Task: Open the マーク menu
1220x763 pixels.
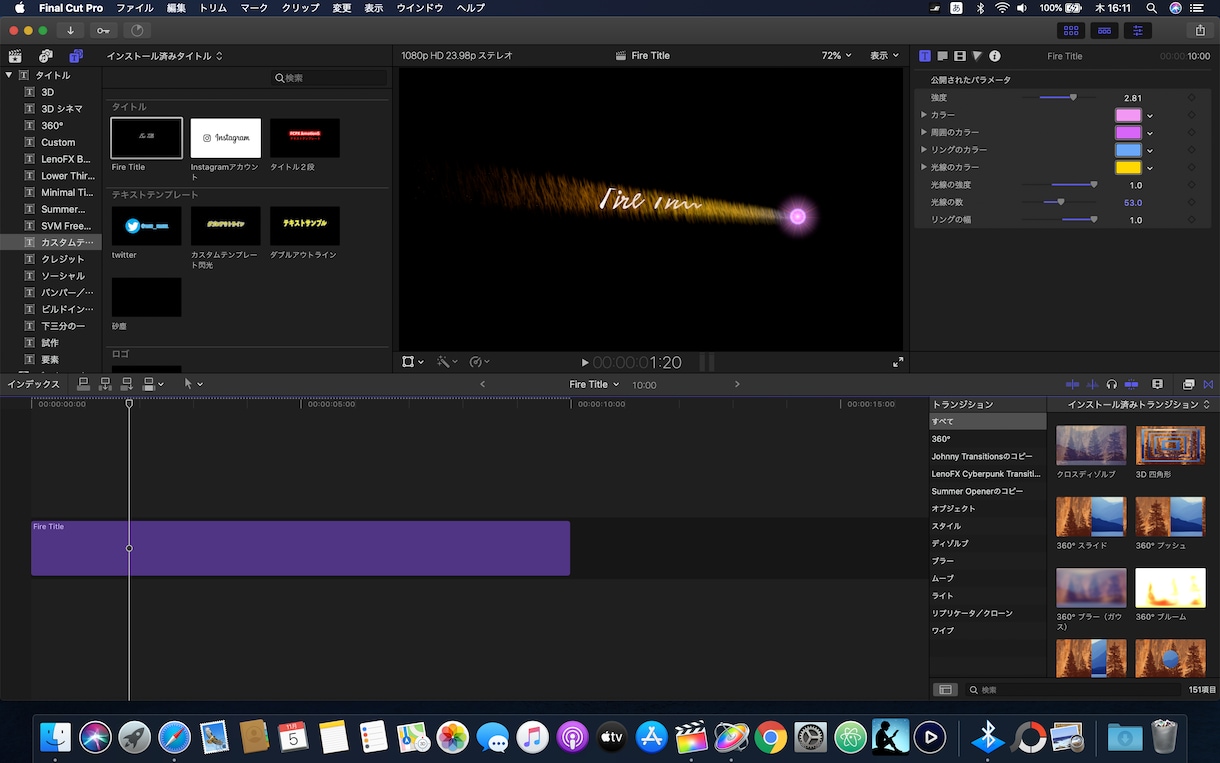Action: click(255, 8)
